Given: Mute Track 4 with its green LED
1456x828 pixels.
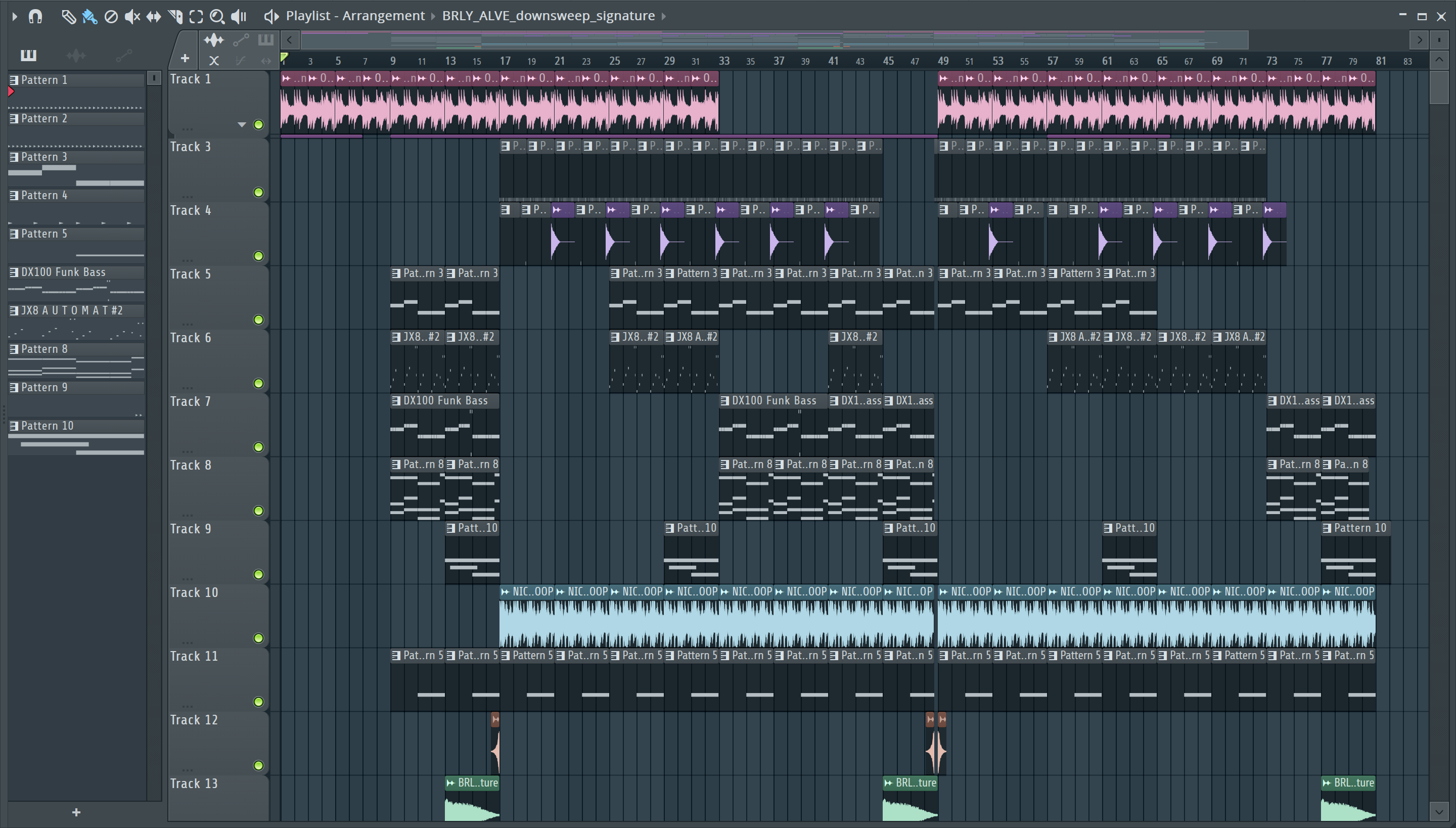Looking at the screenshot, I should click(x=259, y=256).
